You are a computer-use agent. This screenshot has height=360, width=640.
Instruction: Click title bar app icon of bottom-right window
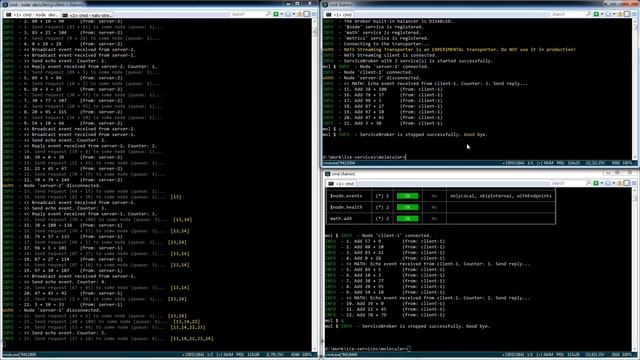(x=327, y=174)
